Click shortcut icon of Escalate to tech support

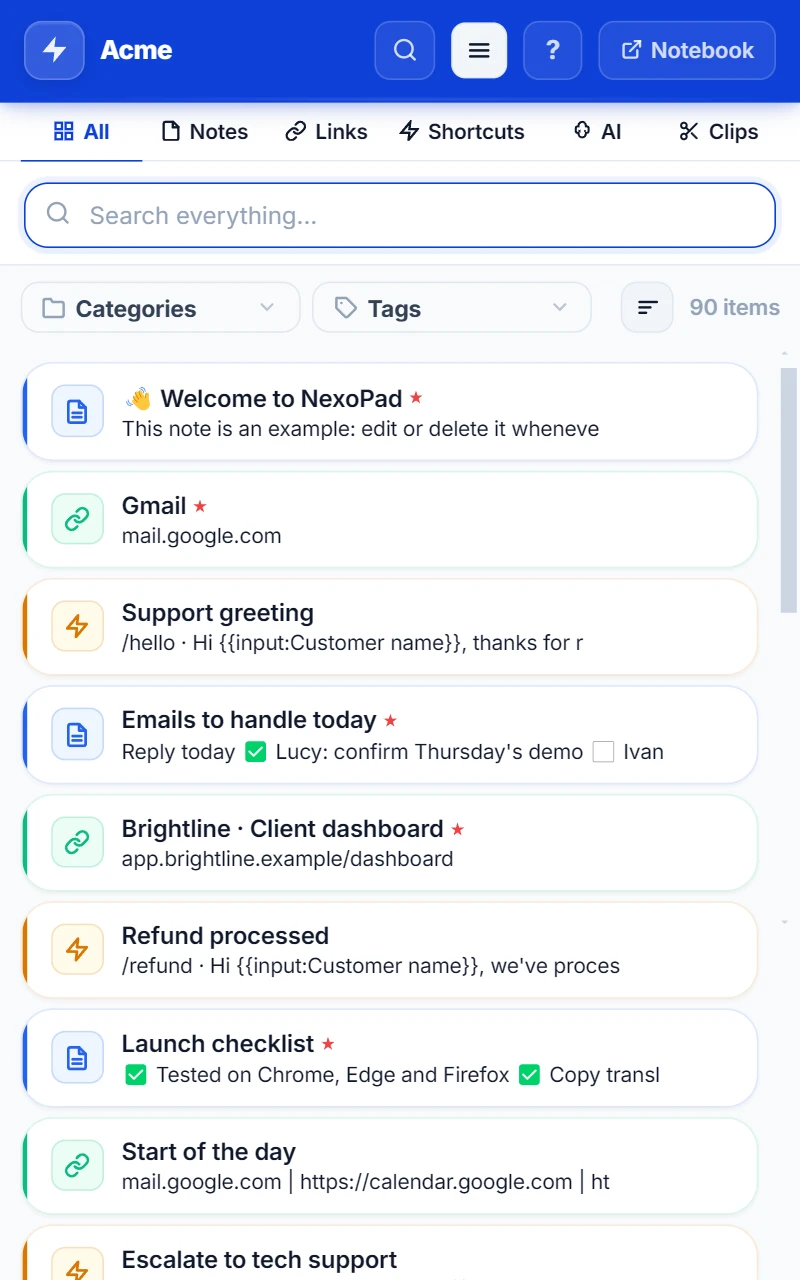77,1264
